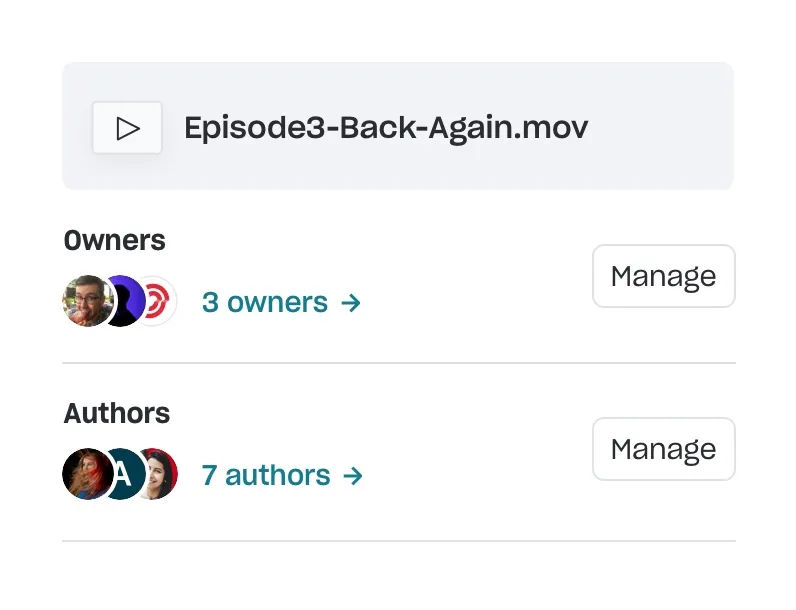Click the Owners section heading
This screenshot has height=610, width=796.
(115, 241)
